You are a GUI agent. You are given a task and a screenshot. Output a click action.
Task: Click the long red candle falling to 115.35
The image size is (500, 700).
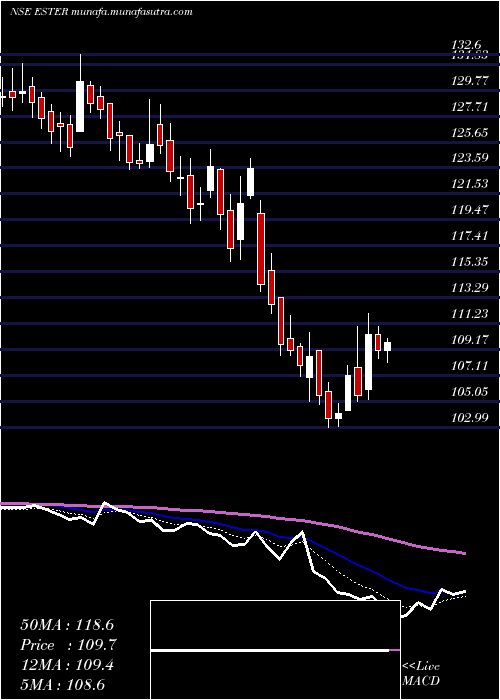pyautogui.click(x=261, y=249)
